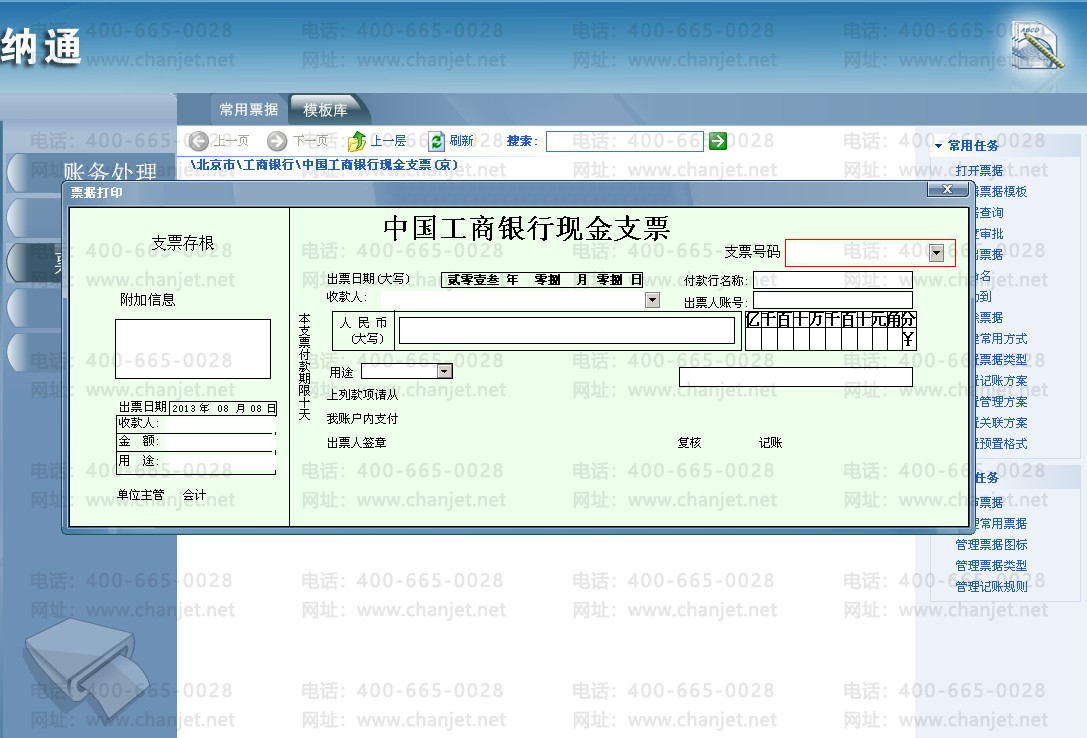This screenshot has width=1087, height=738.
Task: Click the 搜索 search input field
Action: [x=625, y=141]
